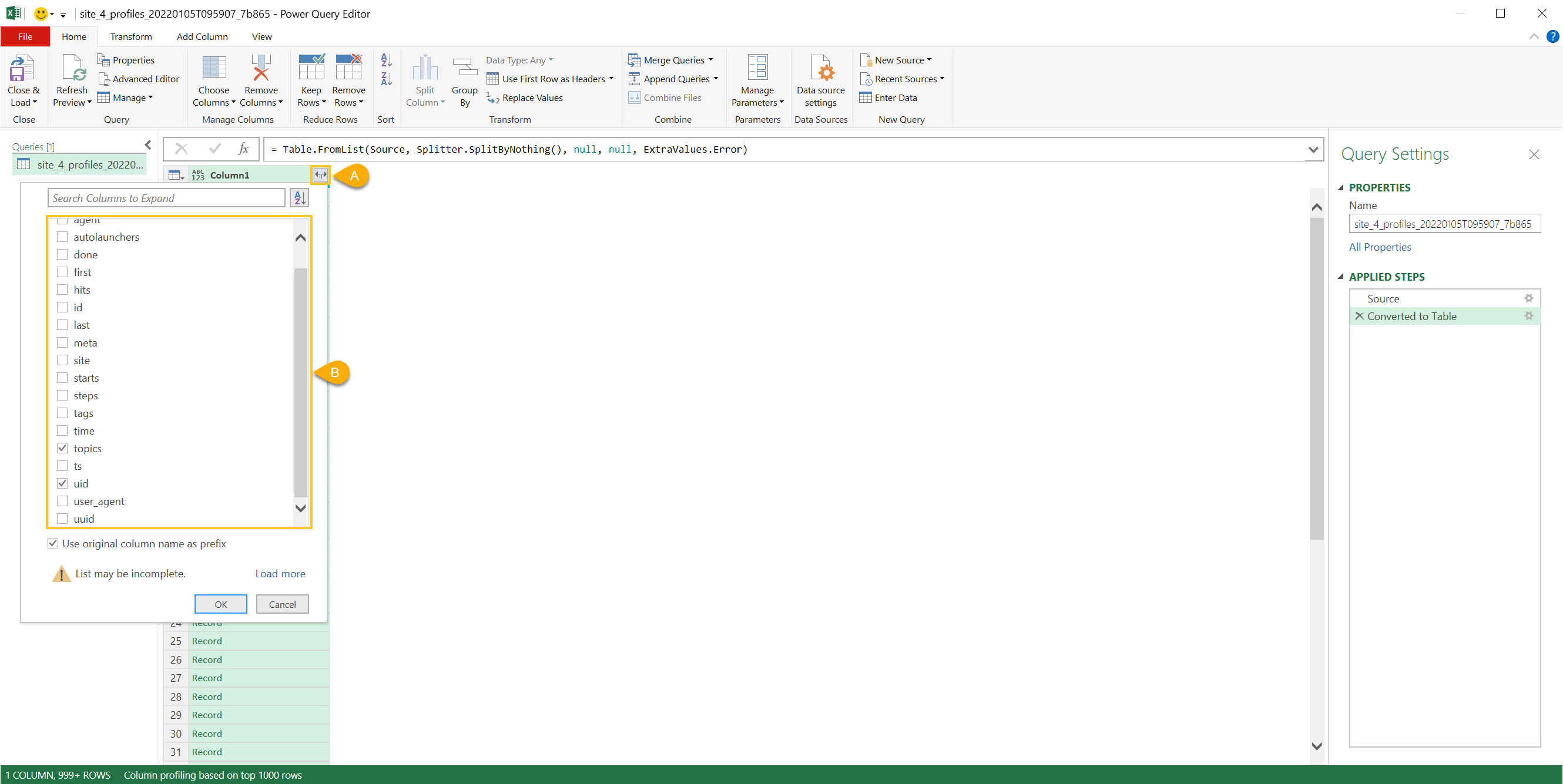This screenshot has height=784, width=1563.
Task: Expand the formula bar with the chevron
Action: click(x=1313, y=149)
